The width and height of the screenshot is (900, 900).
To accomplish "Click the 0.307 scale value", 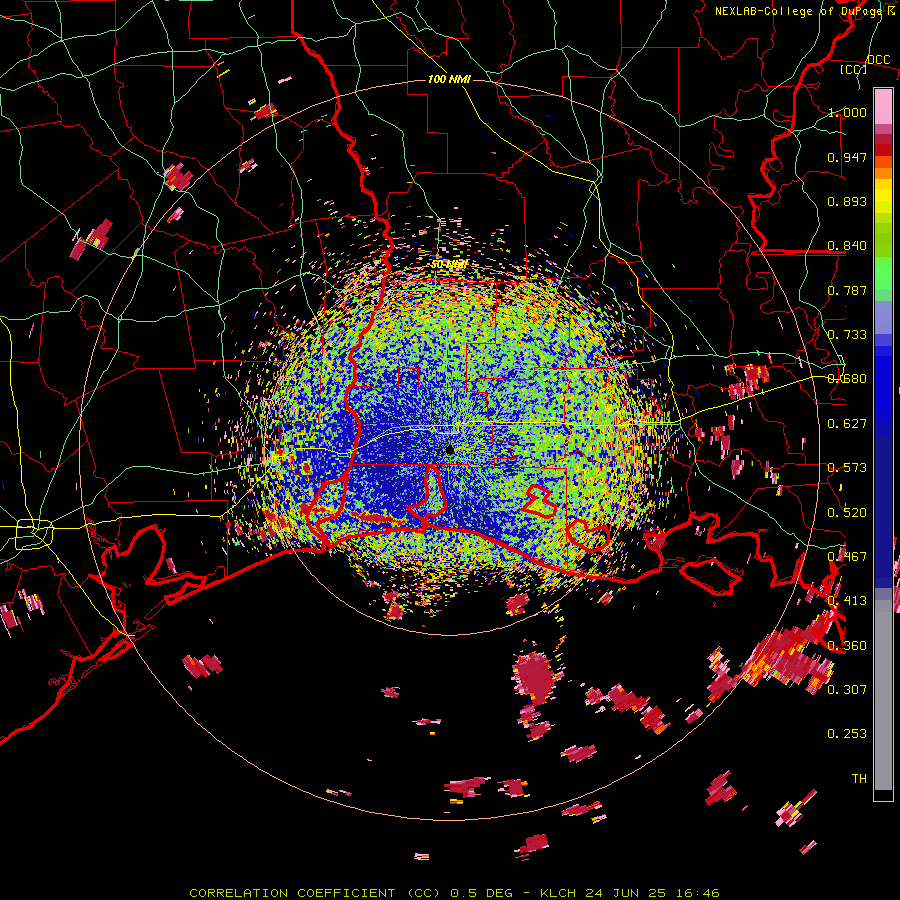I will tap(847, 689).
